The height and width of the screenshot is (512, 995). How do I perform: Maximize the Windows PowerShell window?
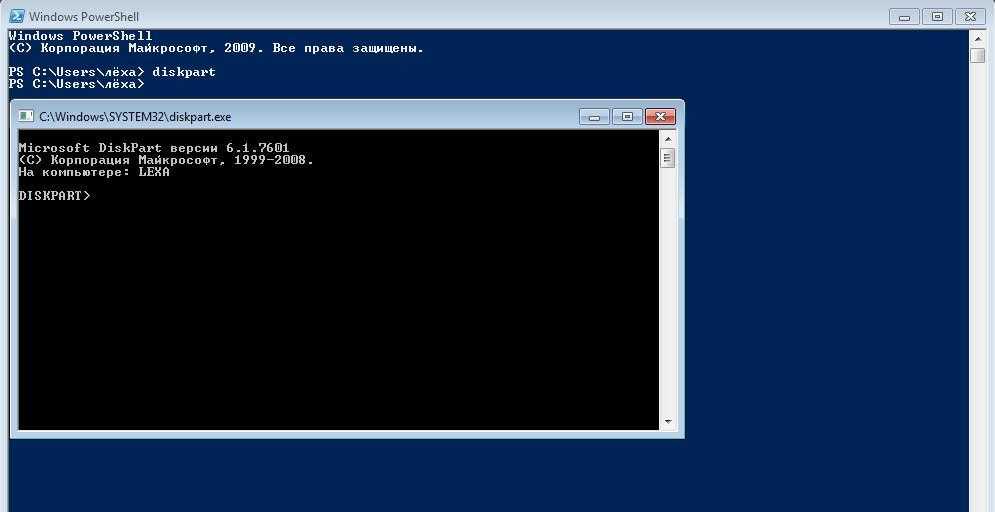[x=937, y=16]
